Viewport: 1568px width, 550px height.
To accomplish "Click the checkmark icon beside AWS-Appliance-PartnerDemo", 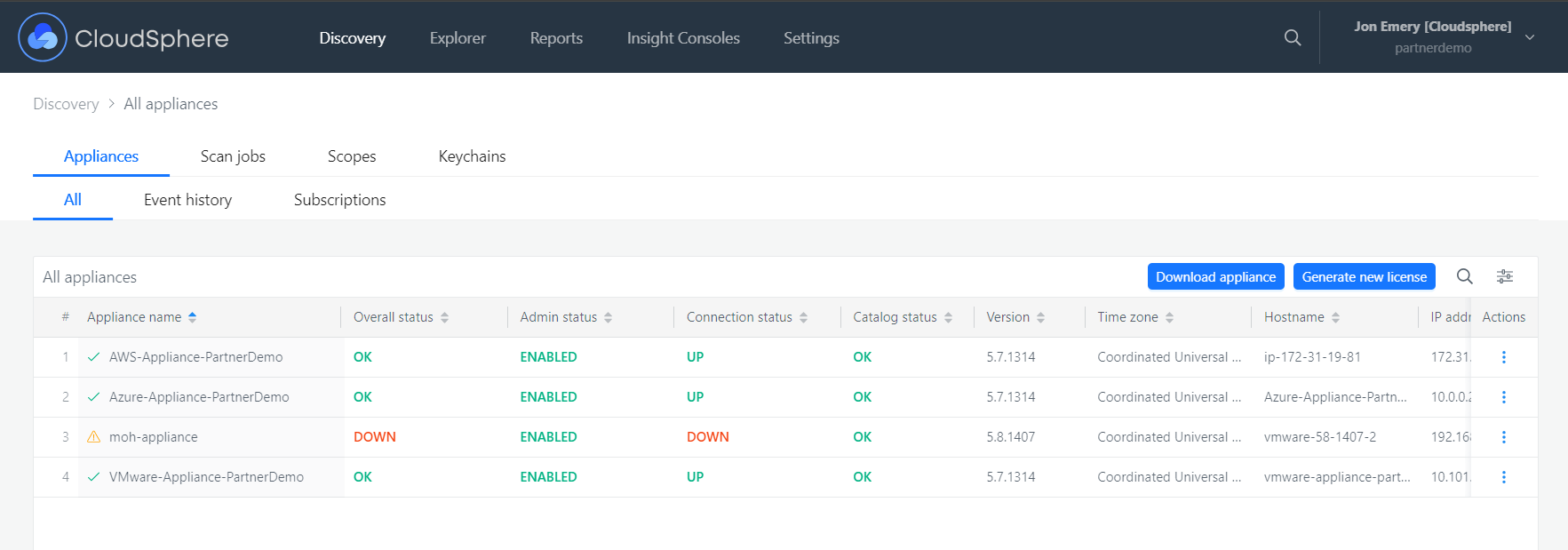I will click(93, 357).
